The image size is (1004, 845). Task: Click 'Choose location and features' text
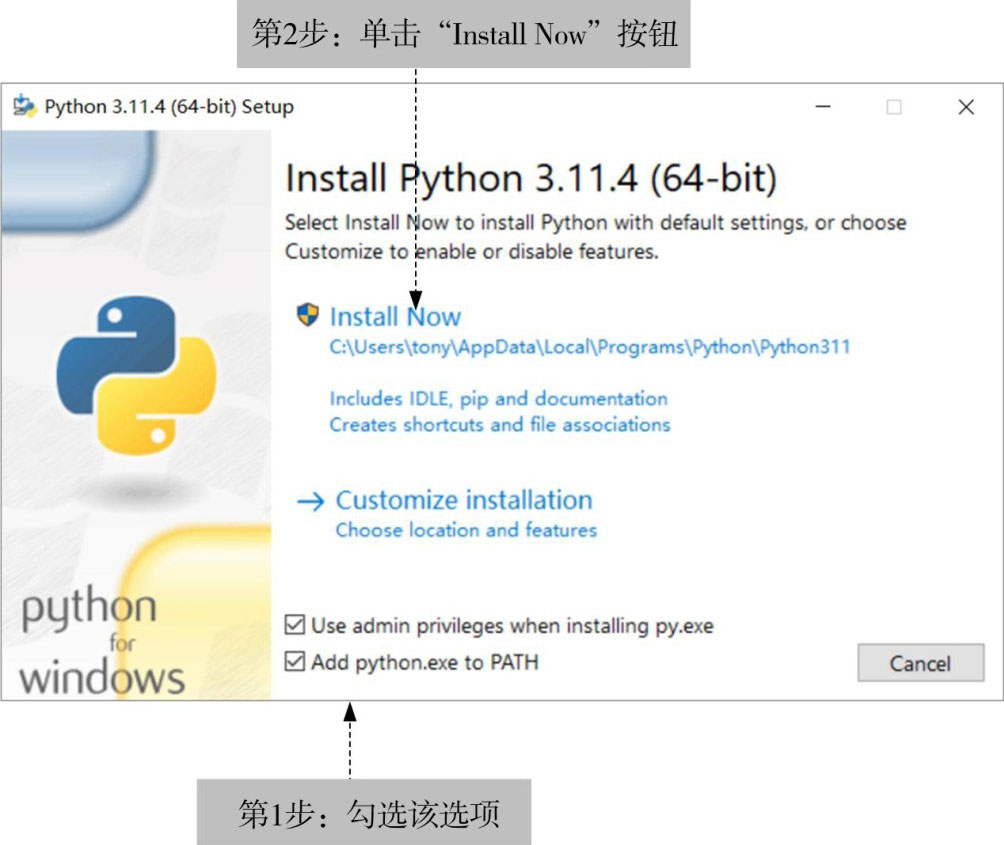pyautogui.click(x=466, y=530)
